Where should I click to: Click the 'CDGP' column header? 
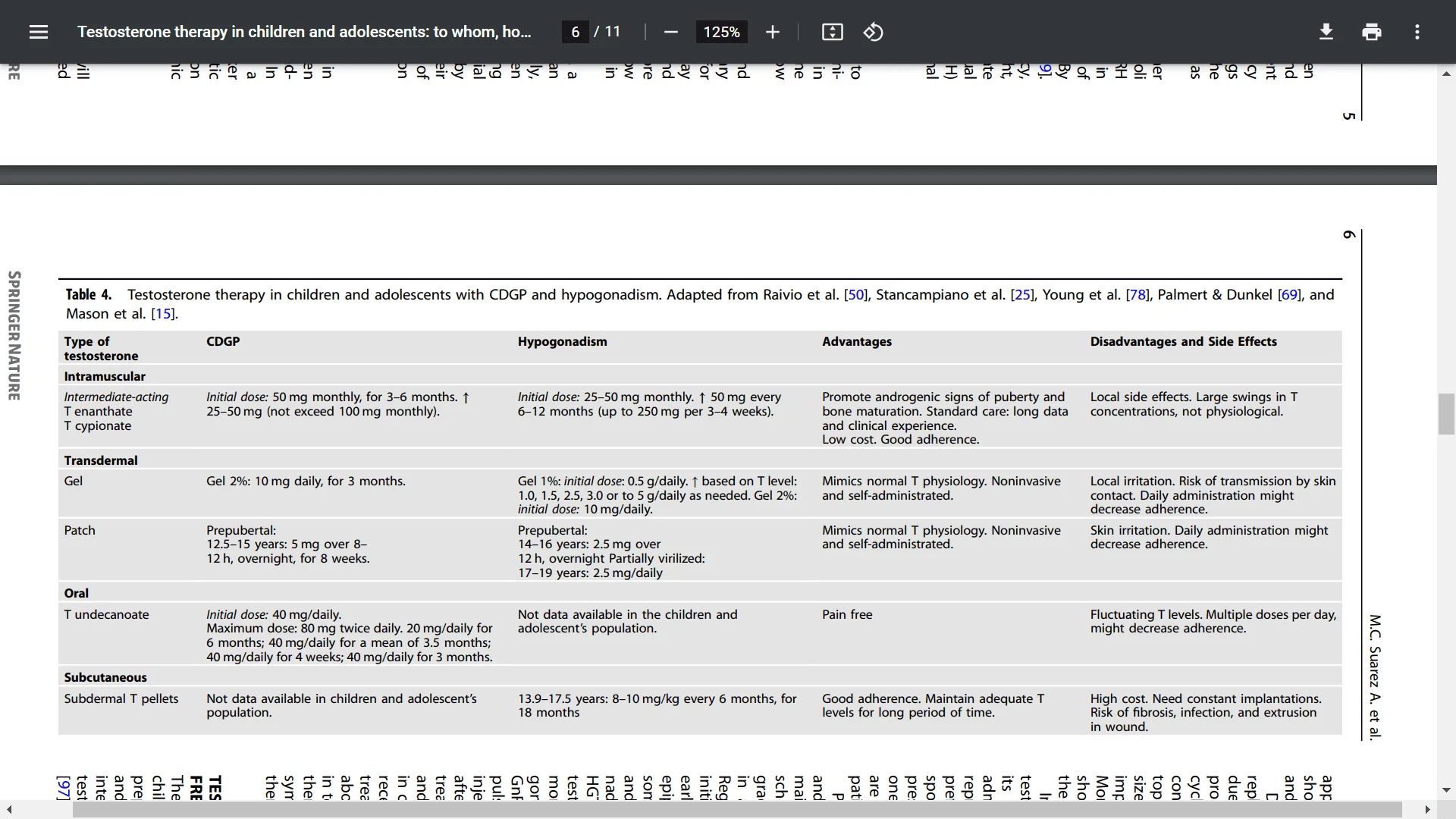[x=223, y=342]
